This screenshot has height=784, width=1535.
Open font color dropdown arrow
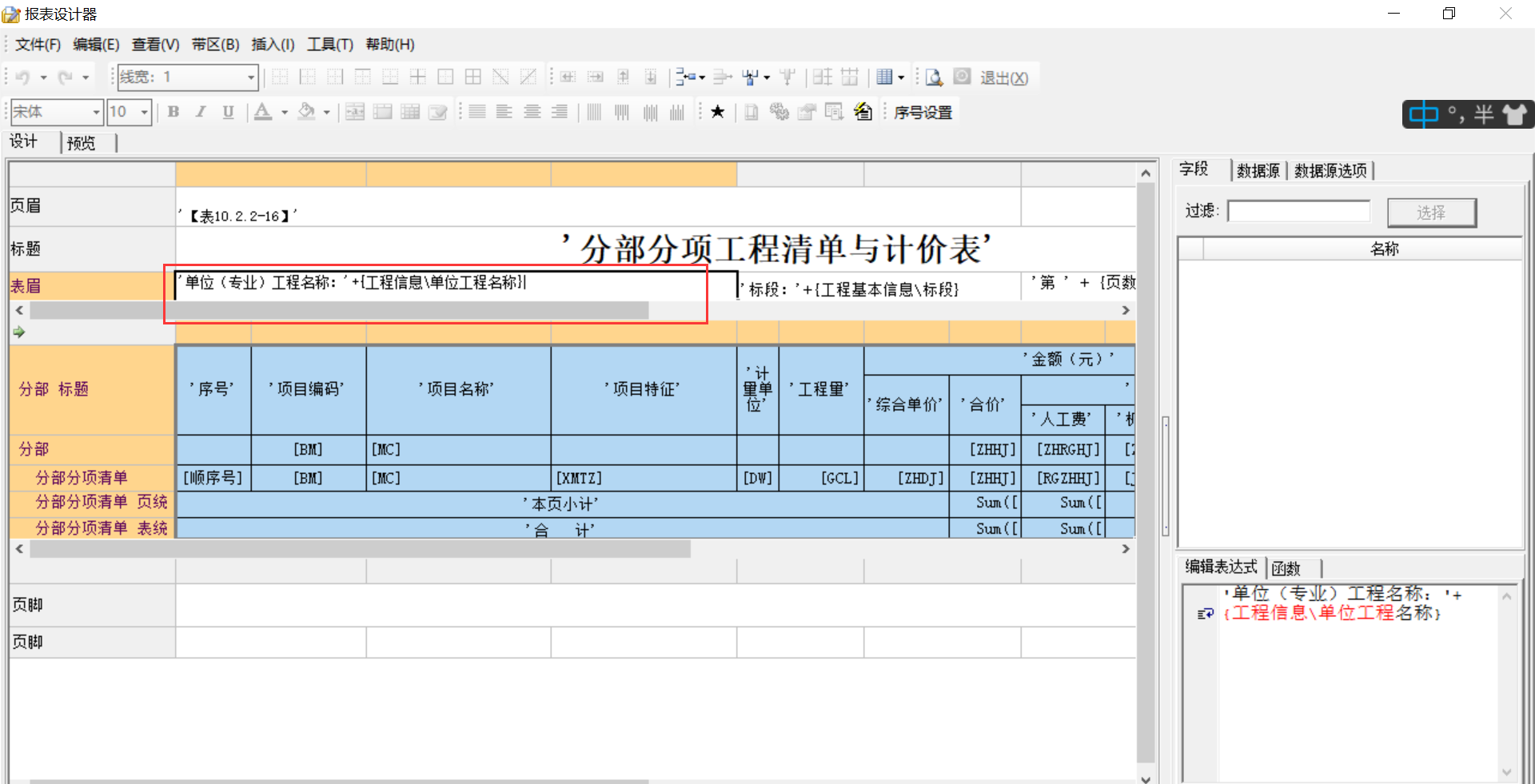click(285, 113)
